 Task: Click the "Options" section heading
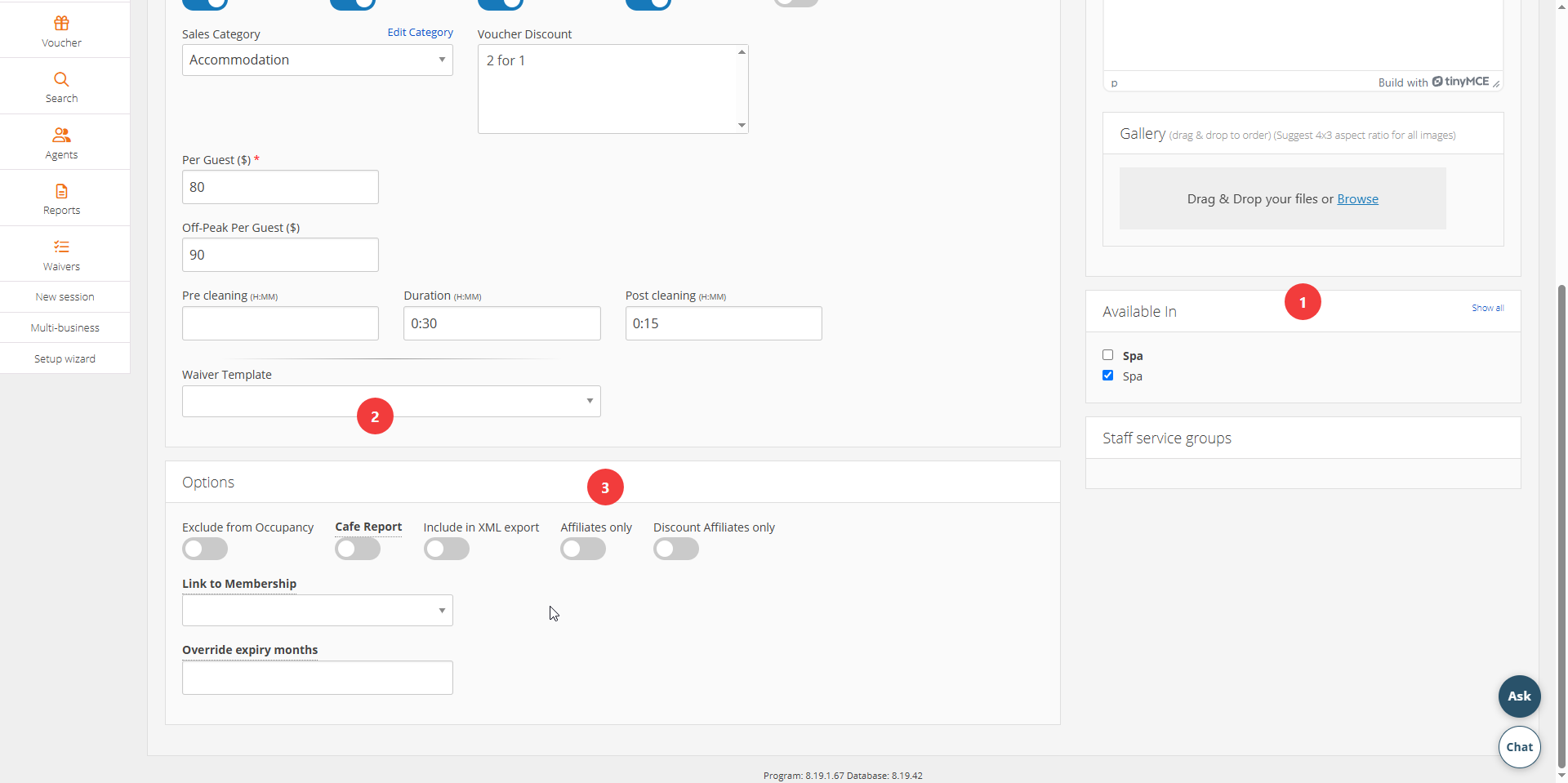208,483
